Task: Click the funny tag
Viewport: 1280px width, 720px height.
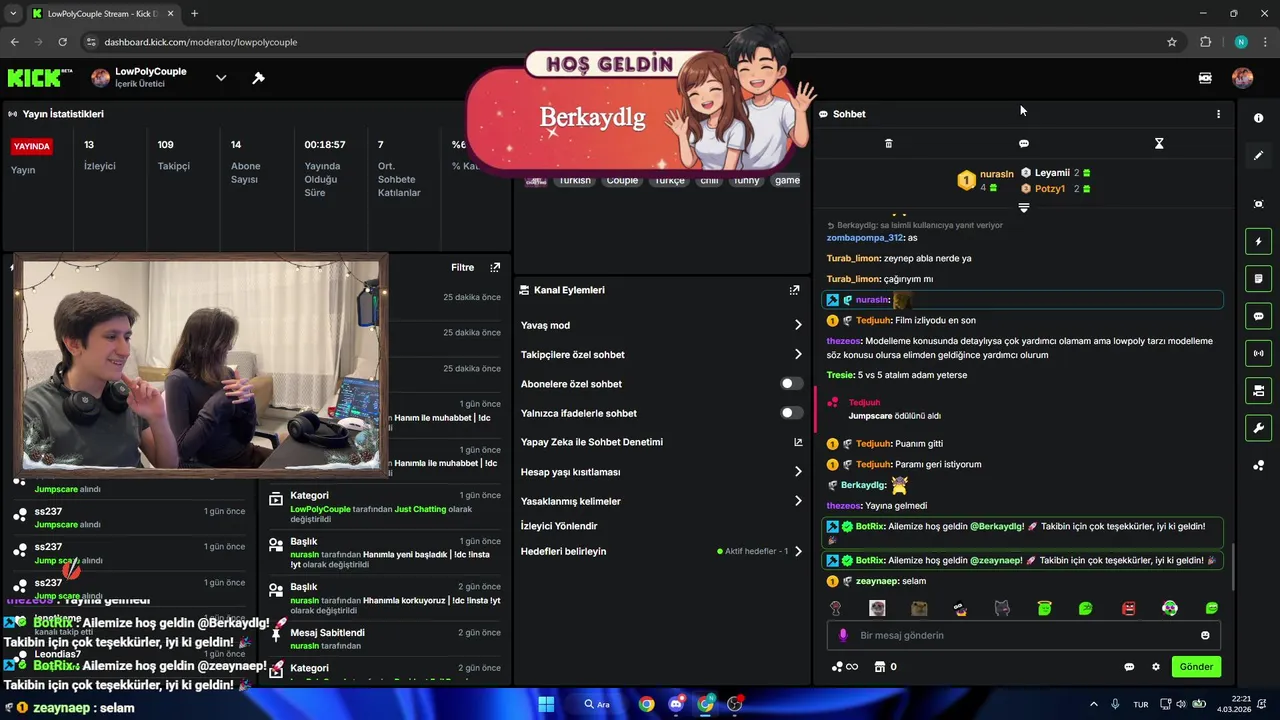Action: [x=746, y=180]
